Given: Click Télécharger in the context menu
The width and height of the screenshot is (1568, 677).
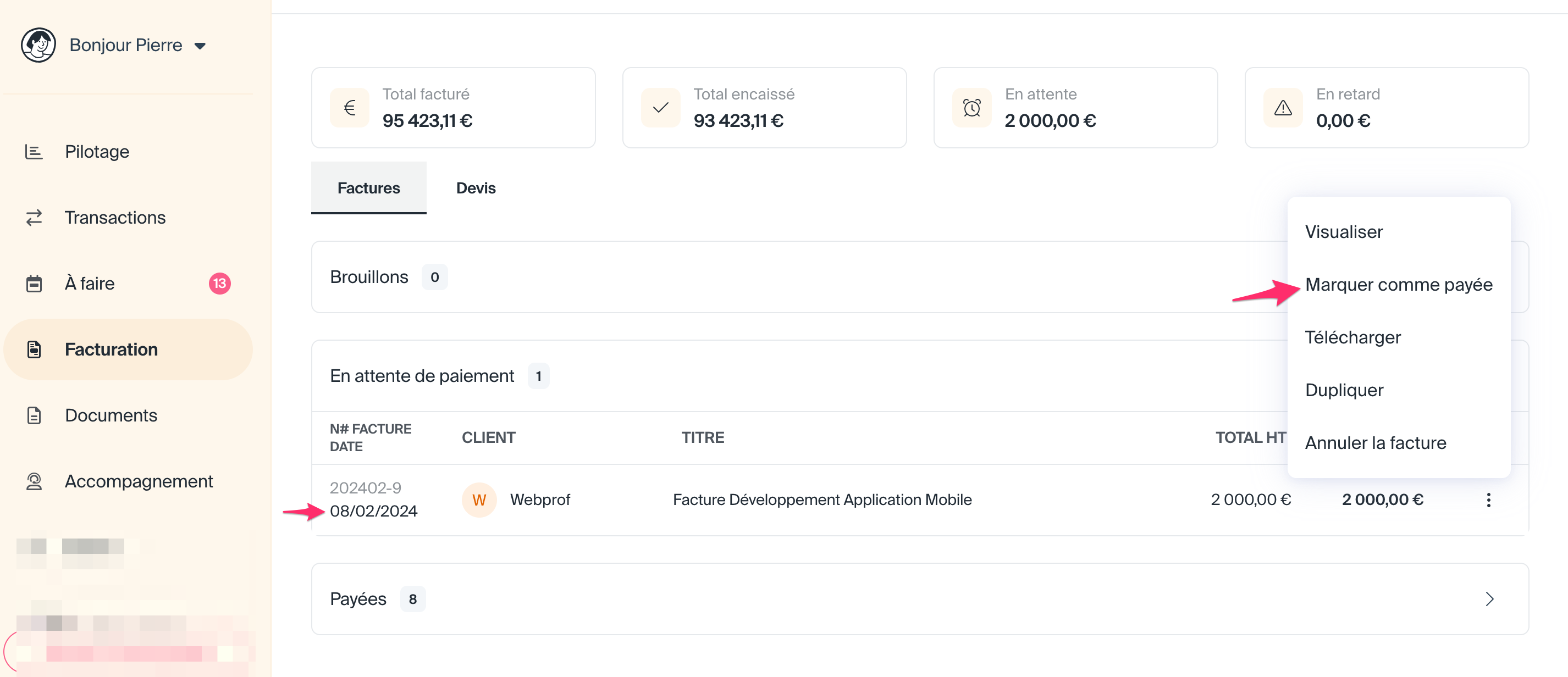Looking at the screenshot, I should 1352,337.
